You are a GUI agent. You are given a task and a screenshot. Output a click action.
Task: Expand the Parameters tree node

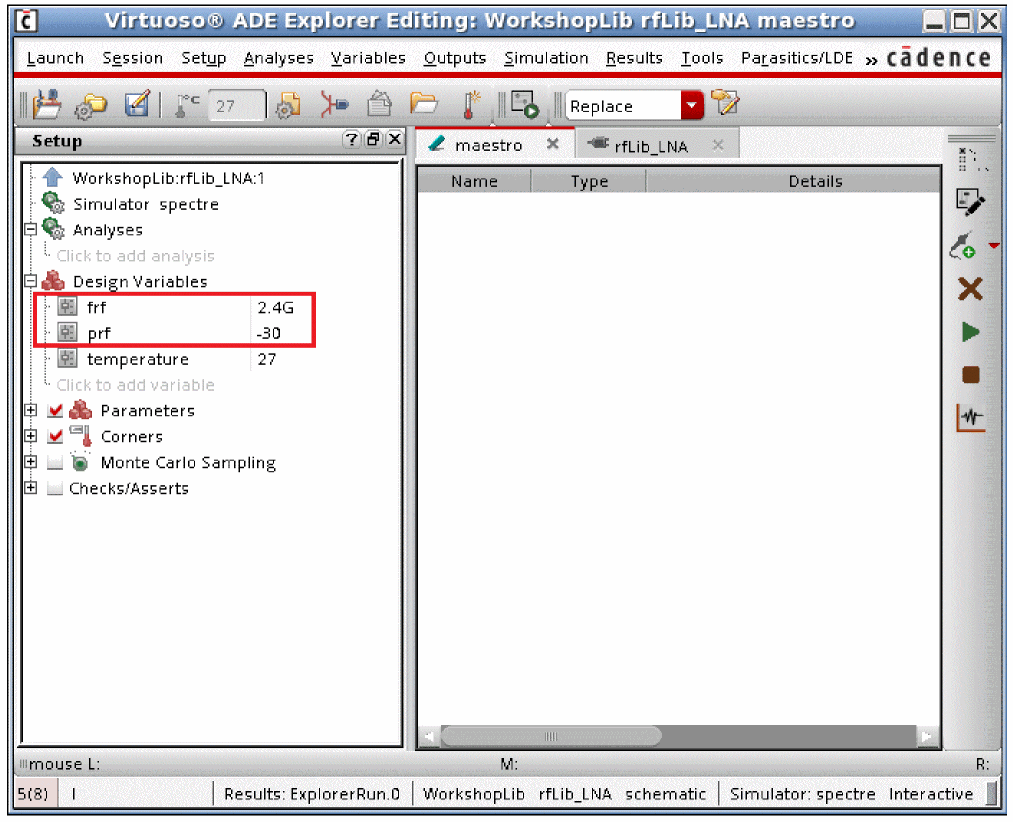tap(30, 410)
